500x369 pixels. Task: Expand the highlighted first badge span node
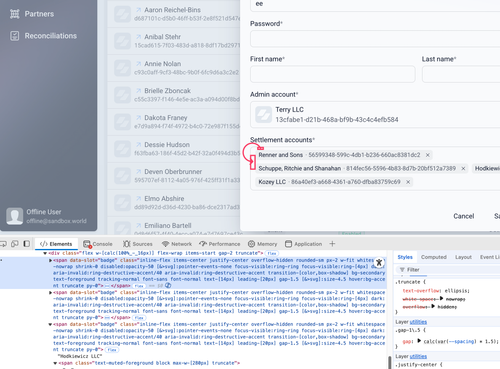point(51,260)
